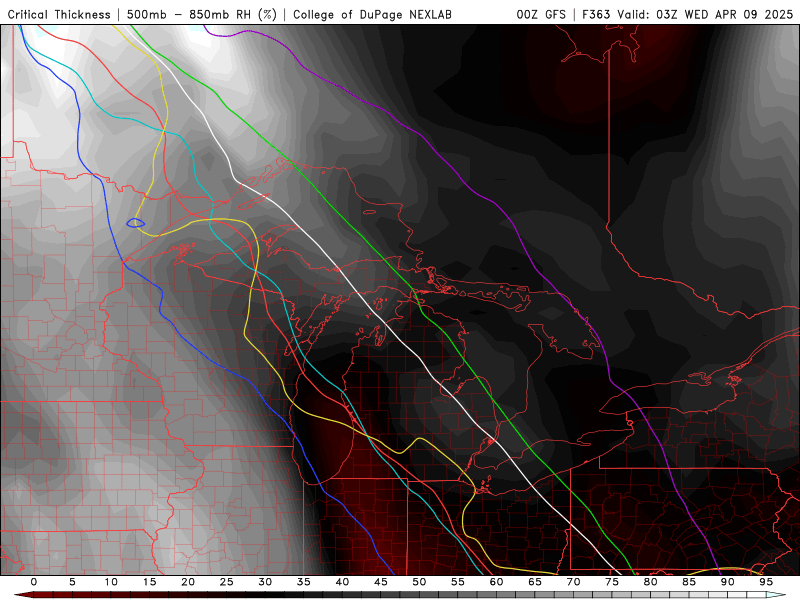Select the '00Z GFS' model run label
The height and width of the screenshot is (600, 800).
click(541, 15)
